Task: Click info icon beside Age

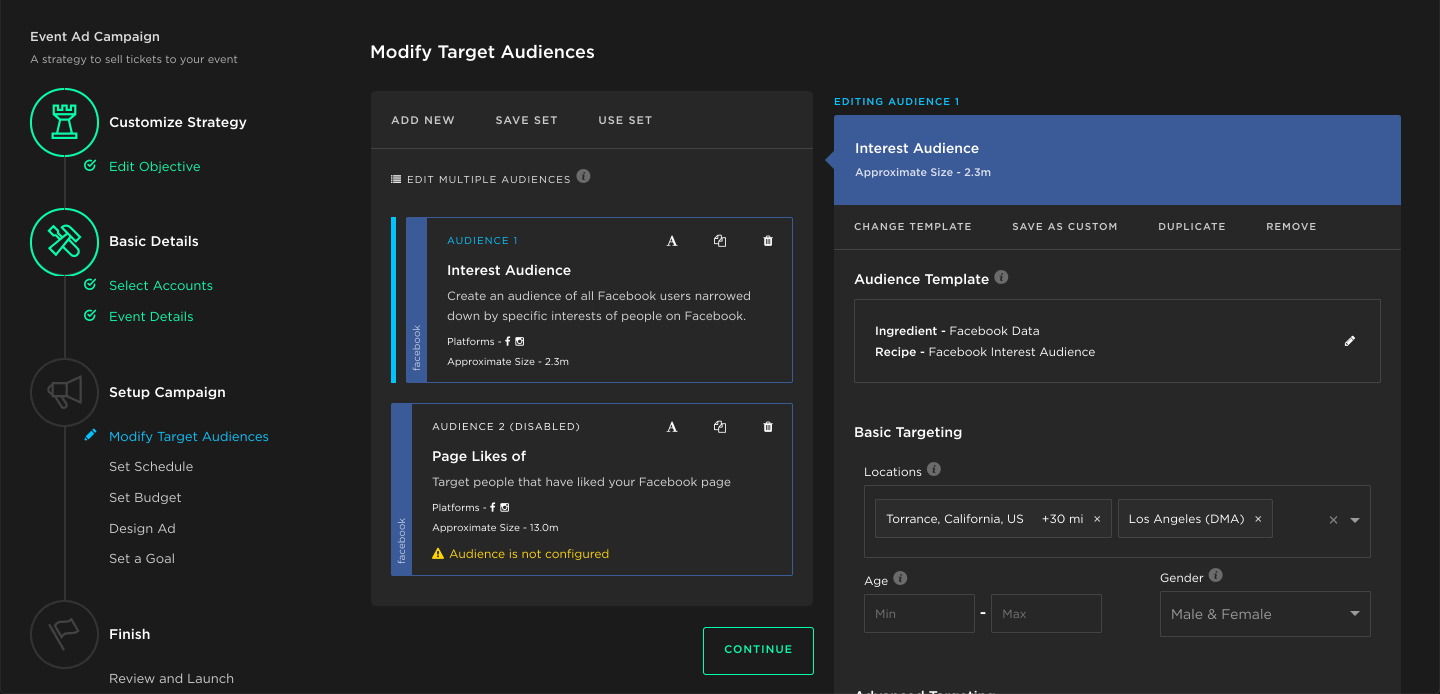Action: pyautogui.click(x=900, y=578)
